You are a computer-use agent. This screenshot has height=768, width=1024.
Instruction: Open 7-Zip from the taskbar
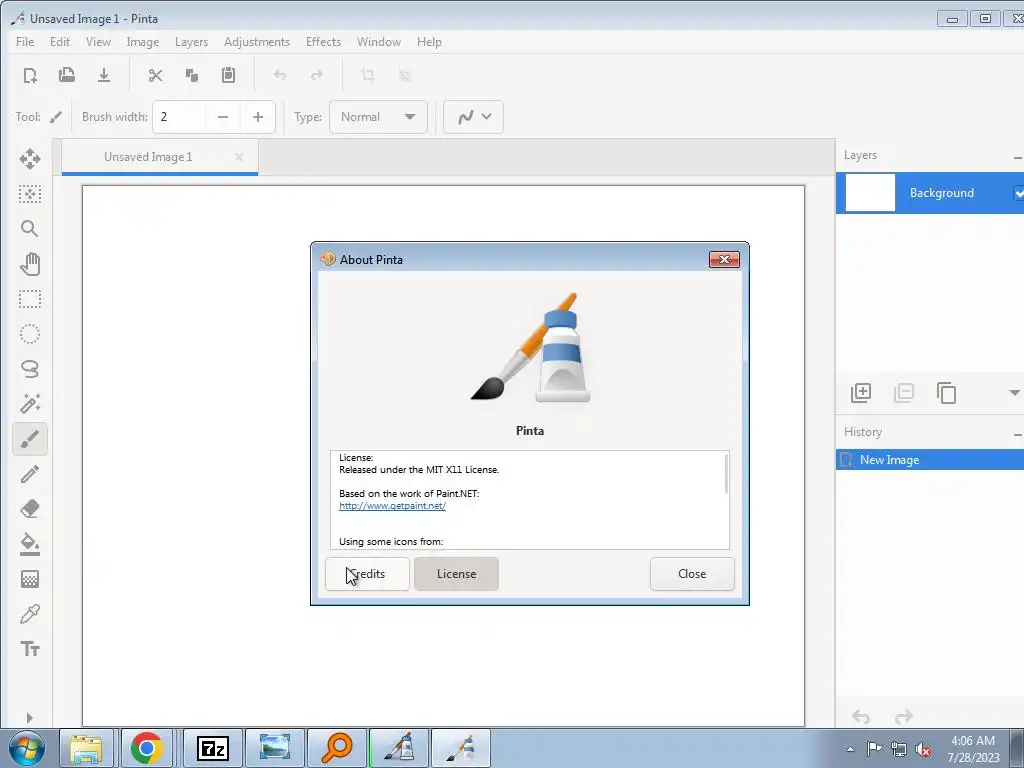click(x=213, y=748)
